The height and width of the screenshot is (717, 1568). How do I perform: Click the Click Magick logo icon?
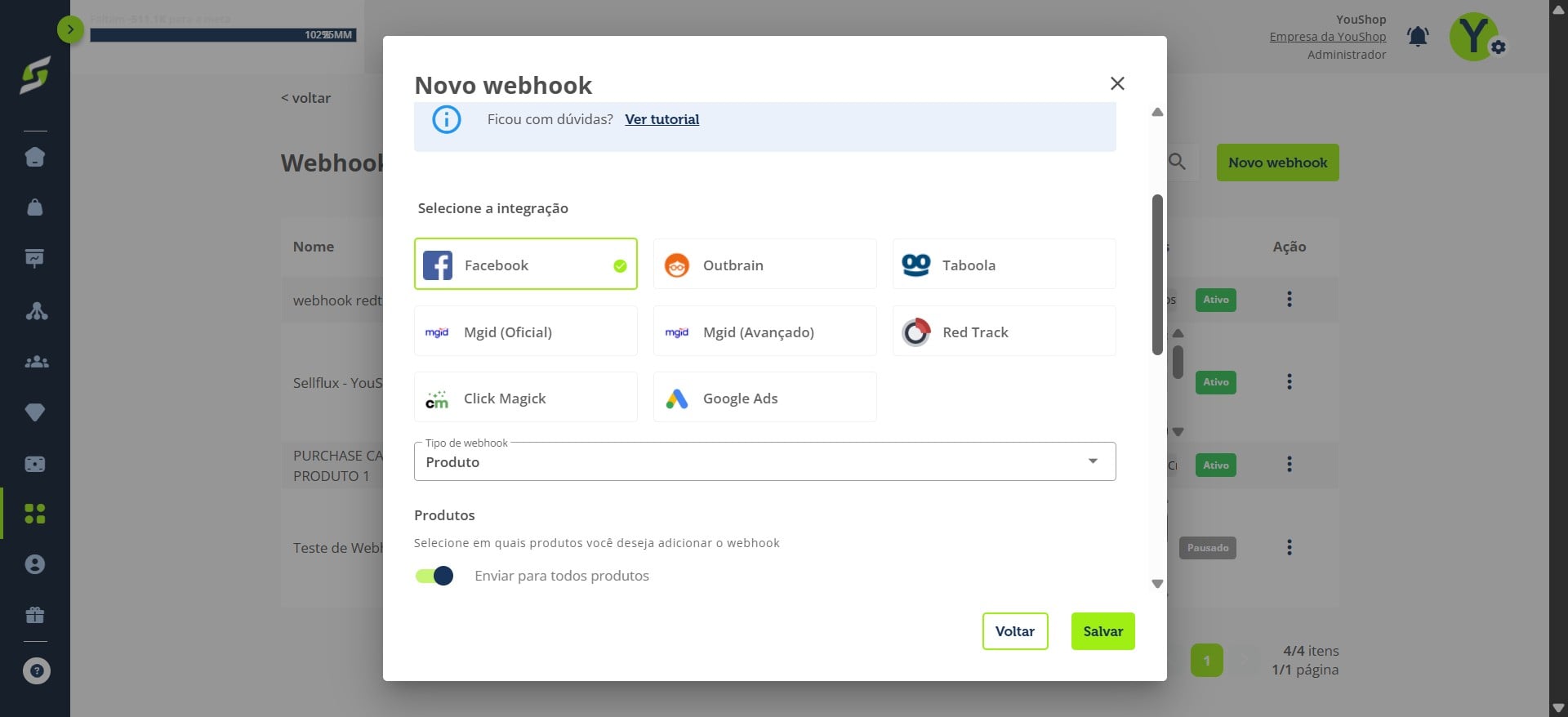(437, 399)
